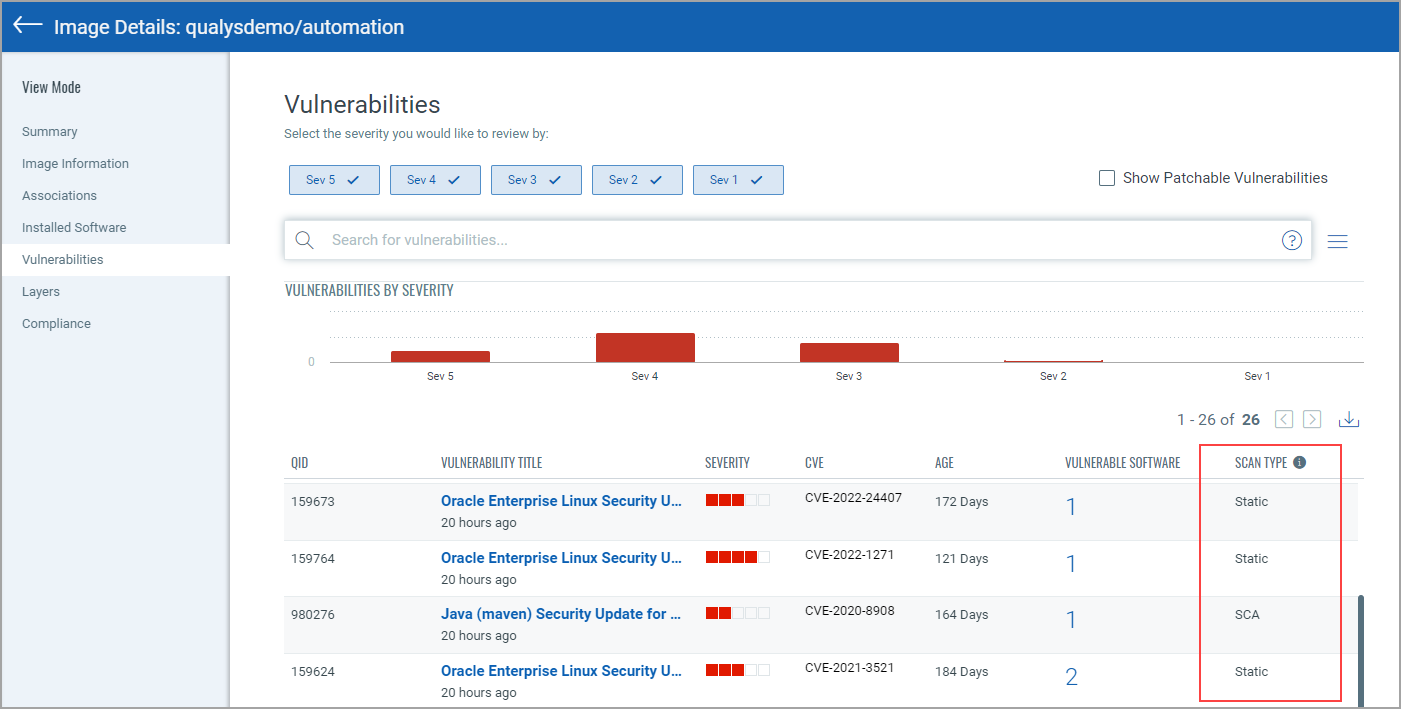
Task: Open the Compliance section
Action: click(x=56, y=324)
